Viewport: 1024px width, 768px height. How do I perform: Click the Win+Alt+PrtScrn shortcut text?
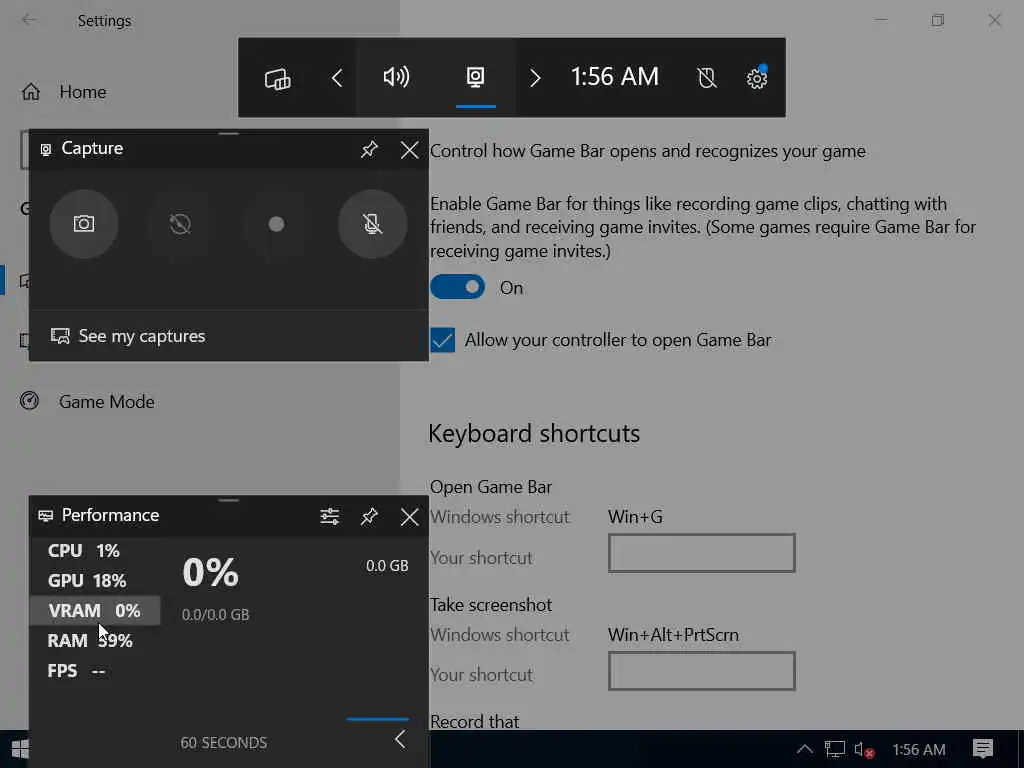point(673,635)
